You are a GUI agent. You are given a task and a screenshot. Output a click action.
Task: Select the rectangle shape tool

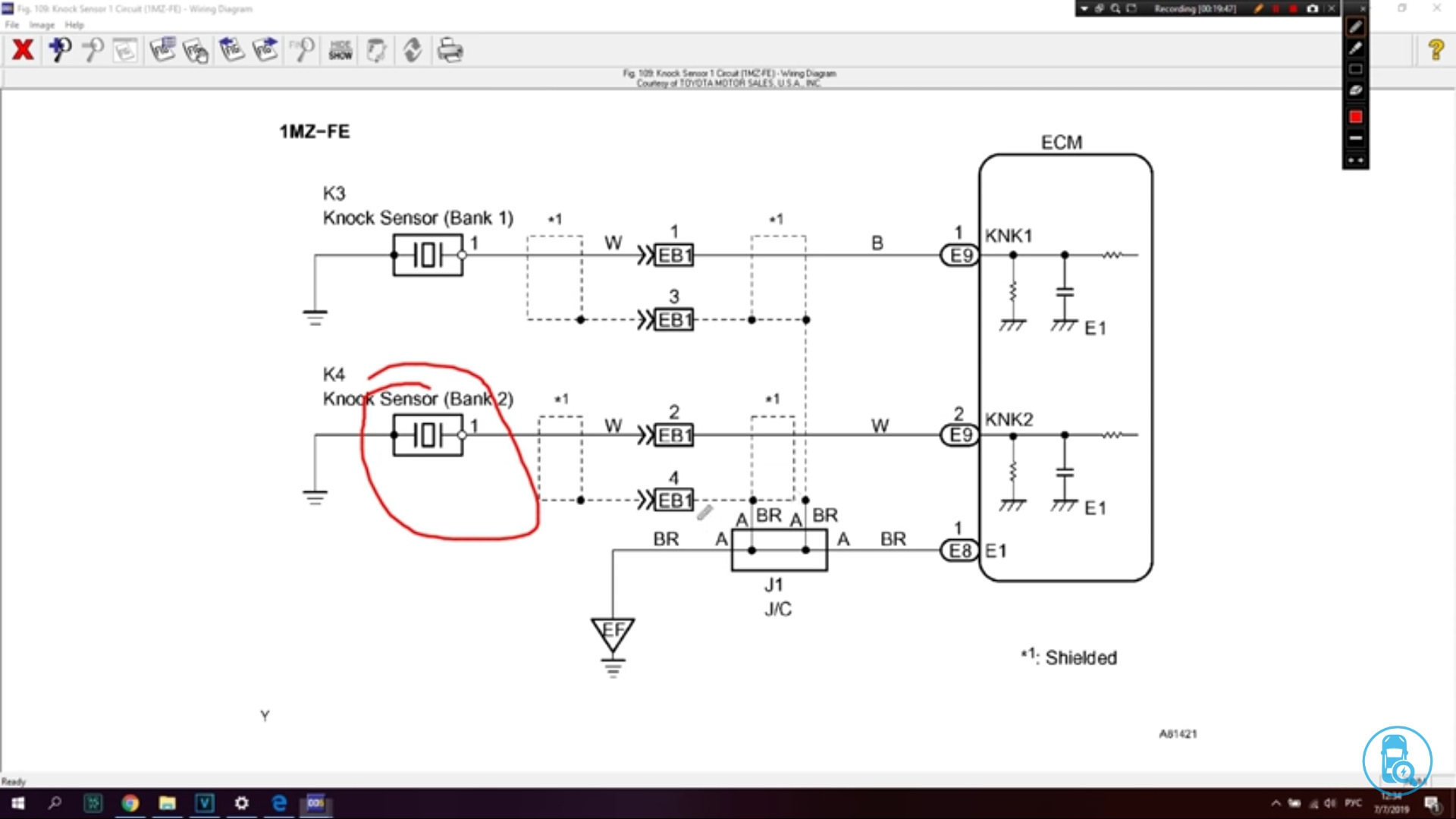1355,69
